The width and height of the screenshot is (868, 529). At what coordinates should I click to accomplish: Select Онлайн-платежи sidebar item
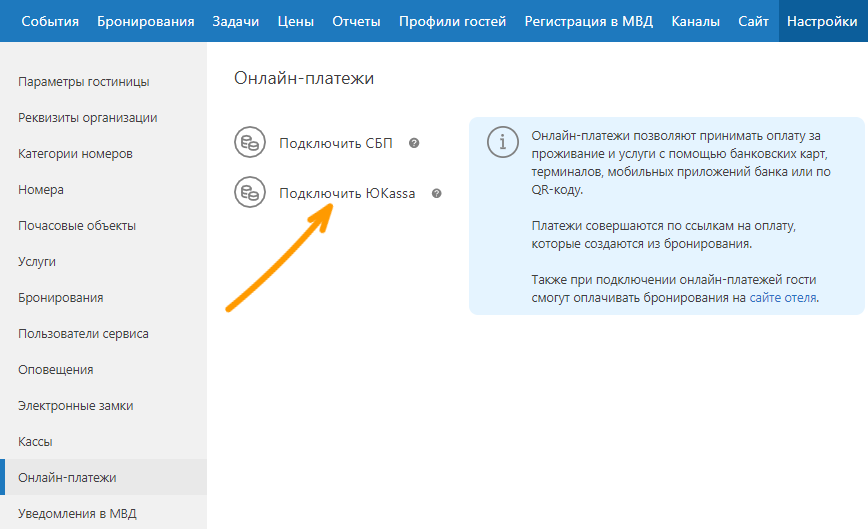pos(104,477)
